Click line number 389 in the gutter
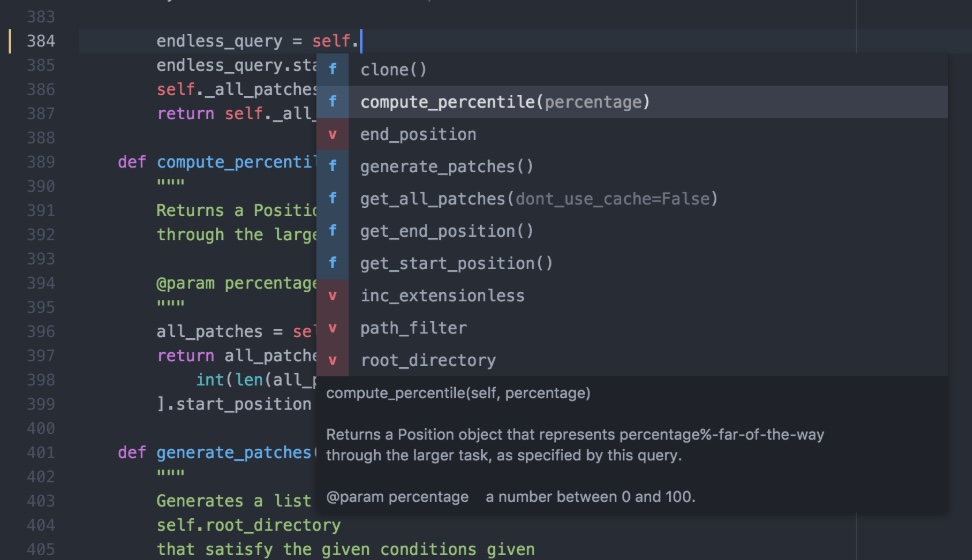972x560 pixels. click(41, 162)
